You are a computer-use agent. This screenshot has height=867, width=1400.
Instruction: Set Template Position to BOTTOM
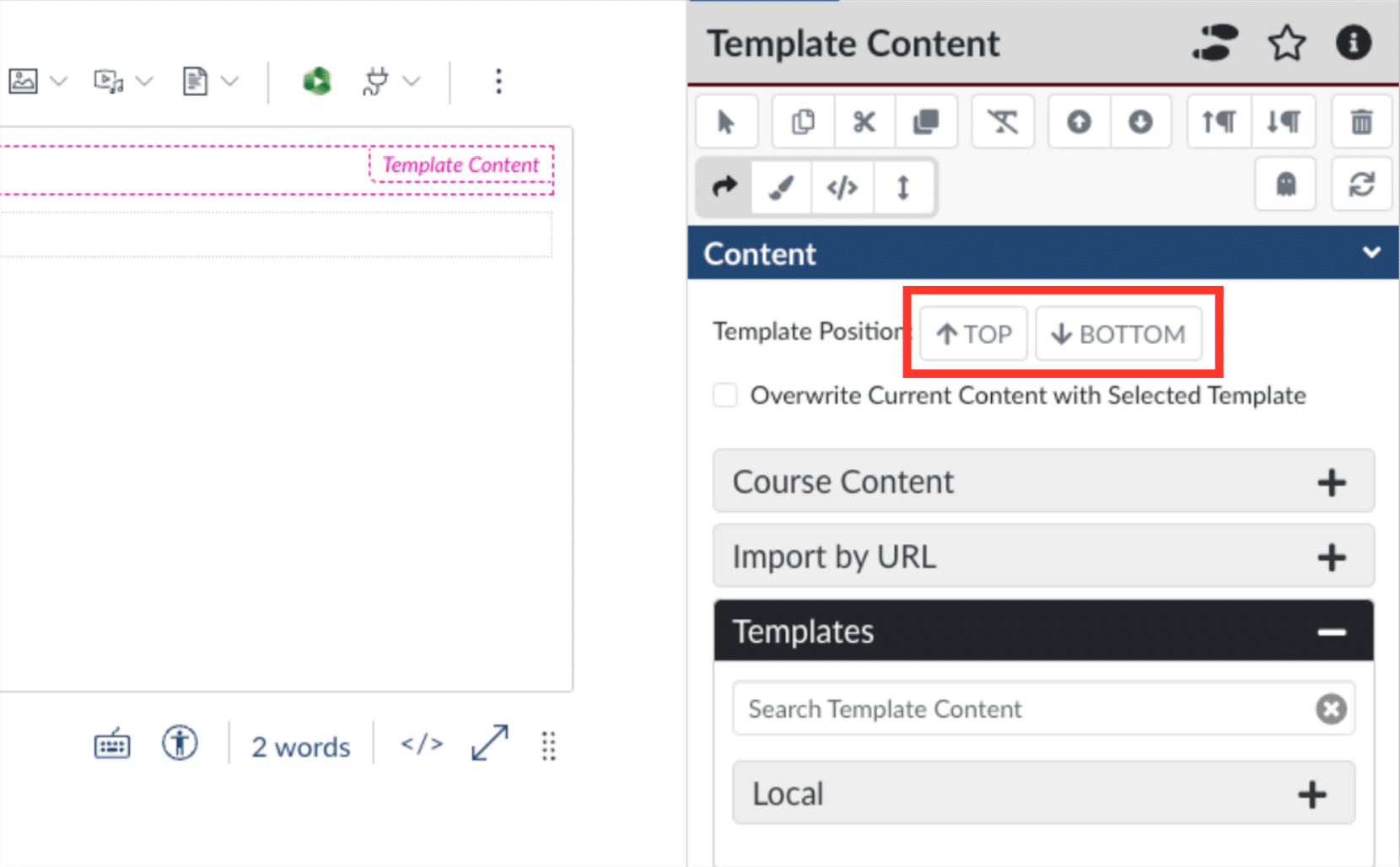(1118, 333)
